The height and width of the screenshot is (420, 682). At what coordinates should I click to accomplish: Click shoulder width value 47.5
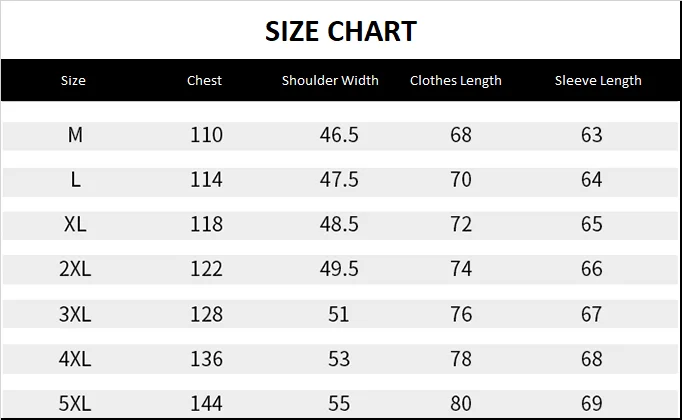click(338, 180)
